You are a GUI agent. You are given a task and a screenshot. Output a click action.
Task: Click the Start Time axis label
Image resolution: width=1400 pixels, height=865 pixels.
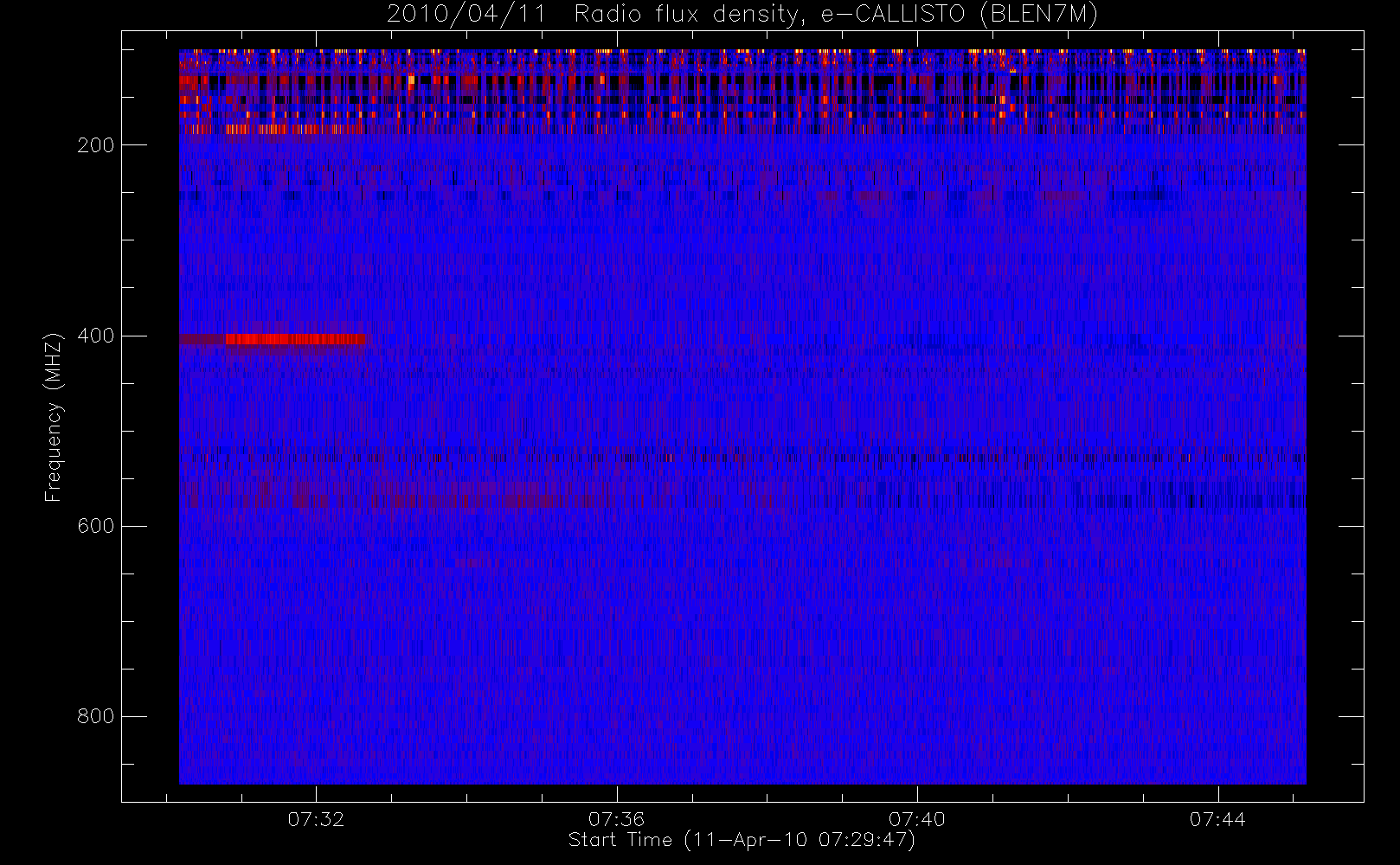742,840
